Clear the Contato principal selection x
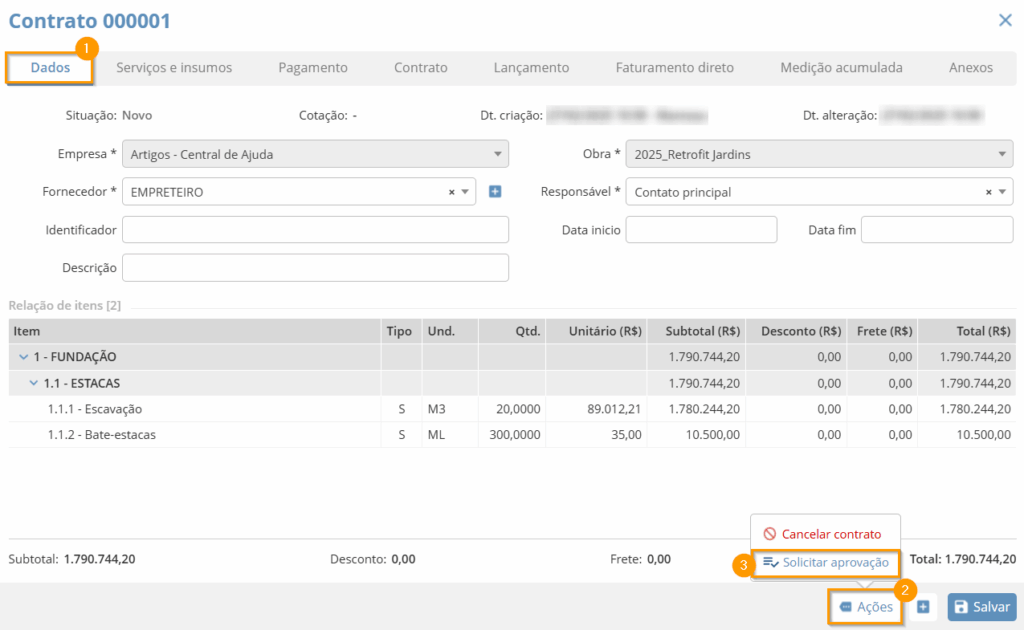Viewport: 1024px width, 630px height. coord(988,192)
